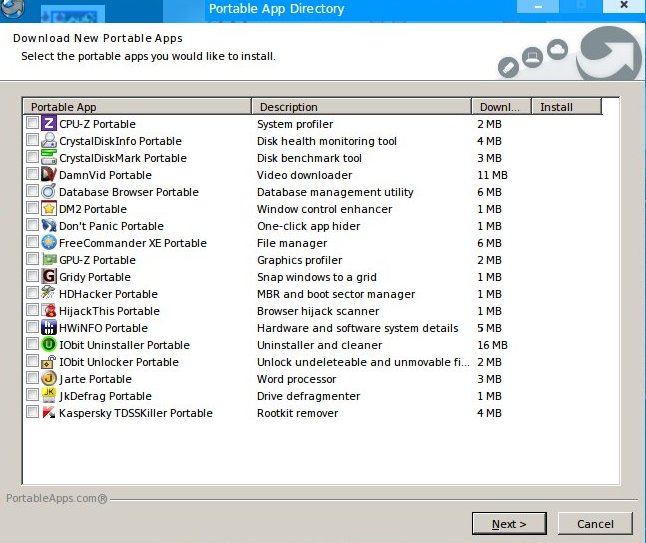Viewport: 646px width, 543px height.
Task: Click the IObit Uninstaller Portable icon
Action: coord(49,344)
